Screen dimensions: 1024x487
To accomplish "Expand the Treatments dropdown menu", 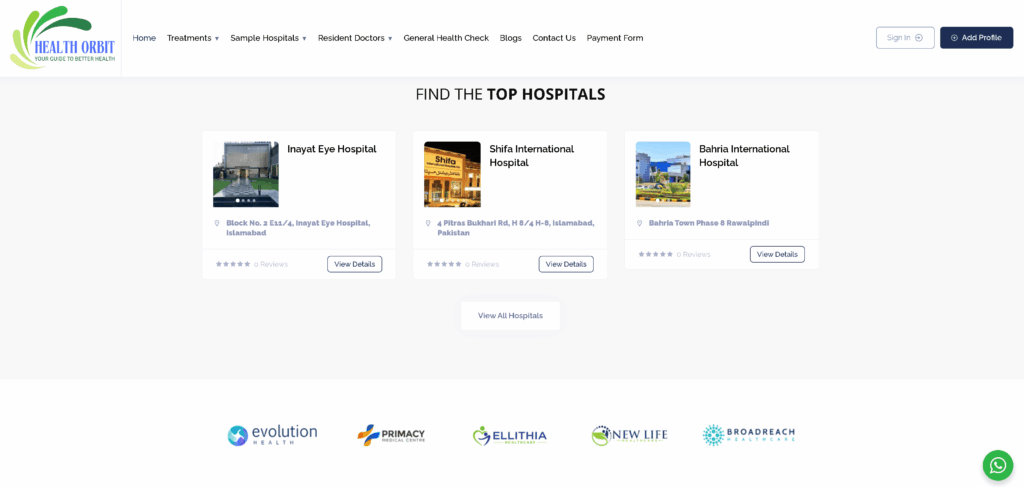I will tap(193, 38).
